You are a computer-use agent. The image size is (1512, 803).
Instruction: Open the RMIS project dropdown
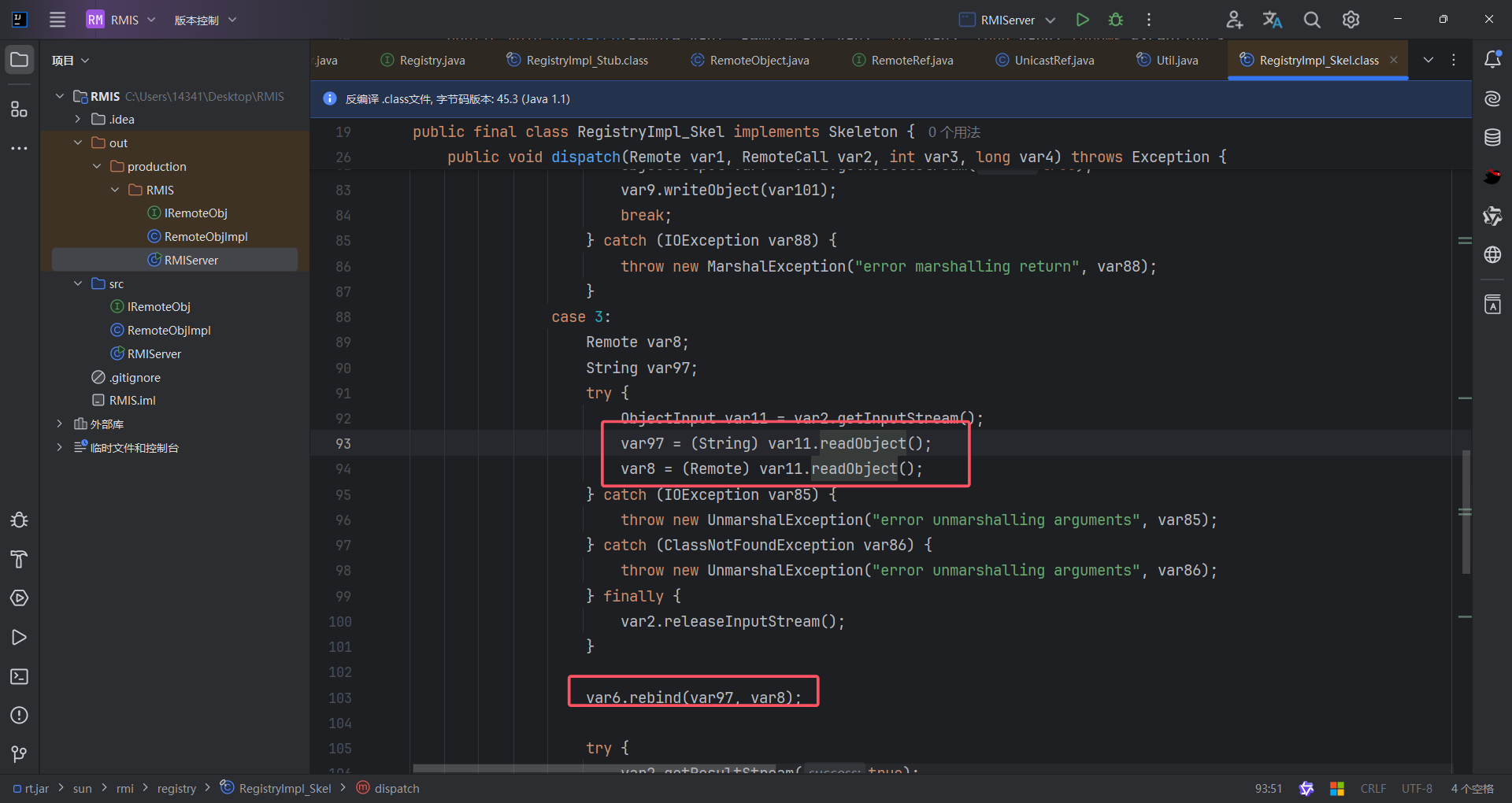(121, 20)
